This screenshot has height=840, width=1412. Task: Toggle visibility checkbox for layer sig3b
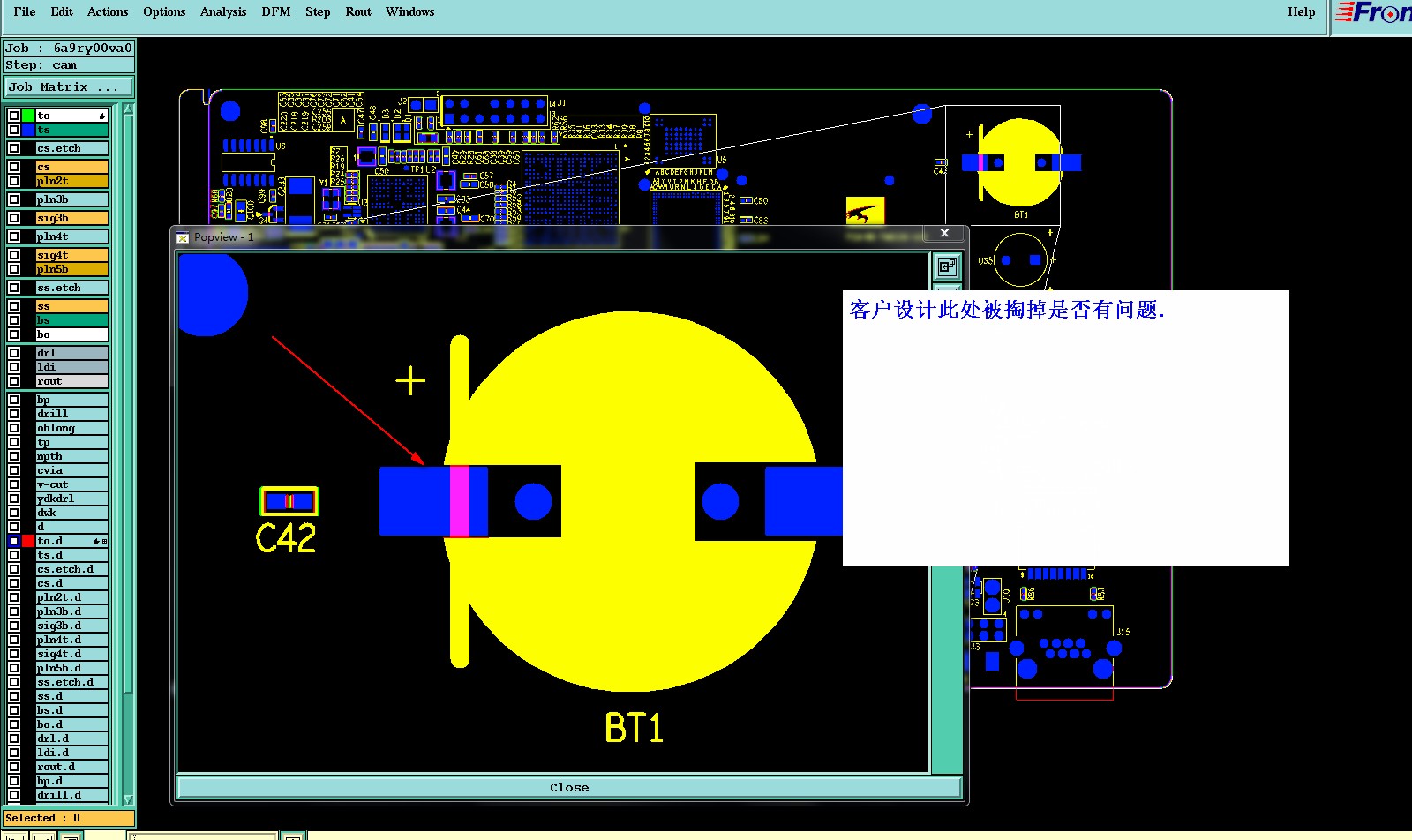14,218
